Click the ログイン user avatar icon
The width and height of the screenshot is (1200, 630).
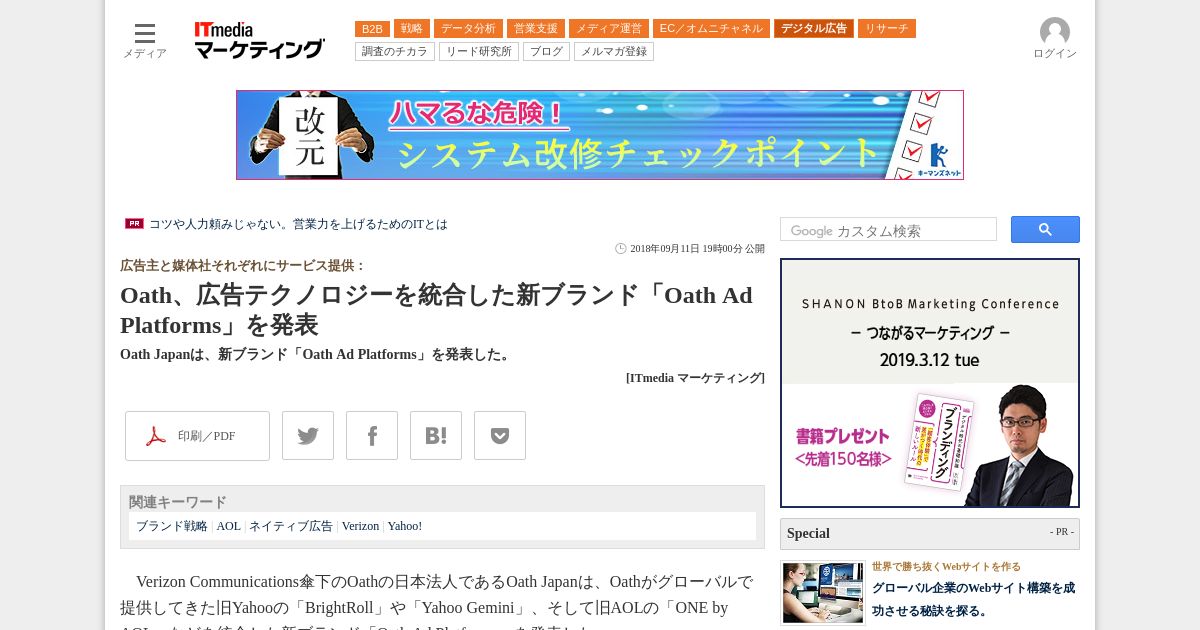click(x=1055, y=32)
